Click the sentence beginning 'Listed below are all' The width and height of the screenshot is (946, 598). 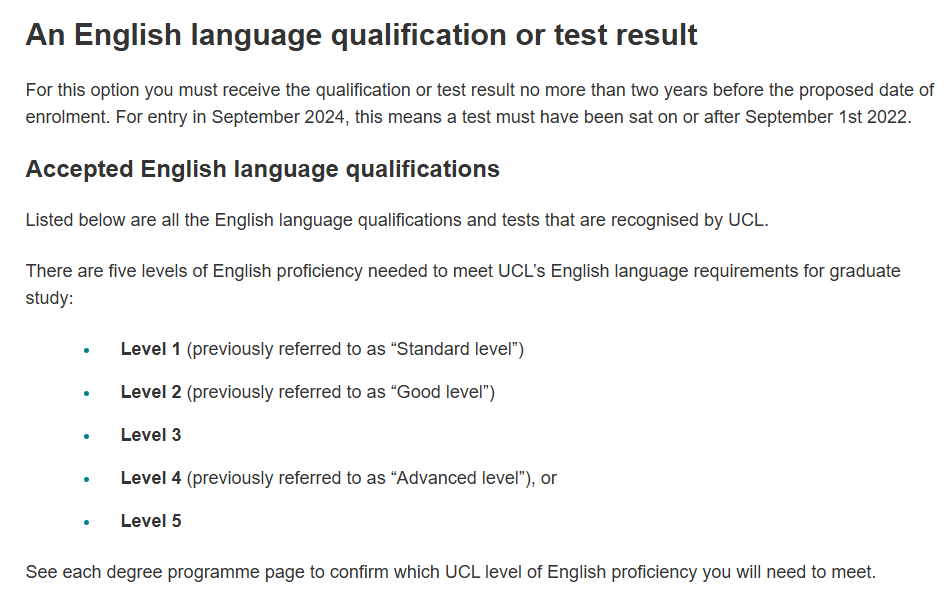tap(397, 220)
